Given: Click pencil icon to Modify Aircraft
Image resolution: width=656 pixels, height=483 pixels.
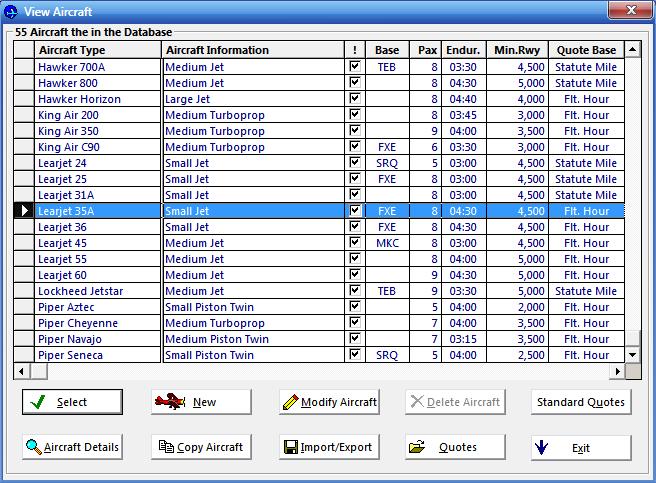Looking at the screenshot, I should [x=329, y=402].
